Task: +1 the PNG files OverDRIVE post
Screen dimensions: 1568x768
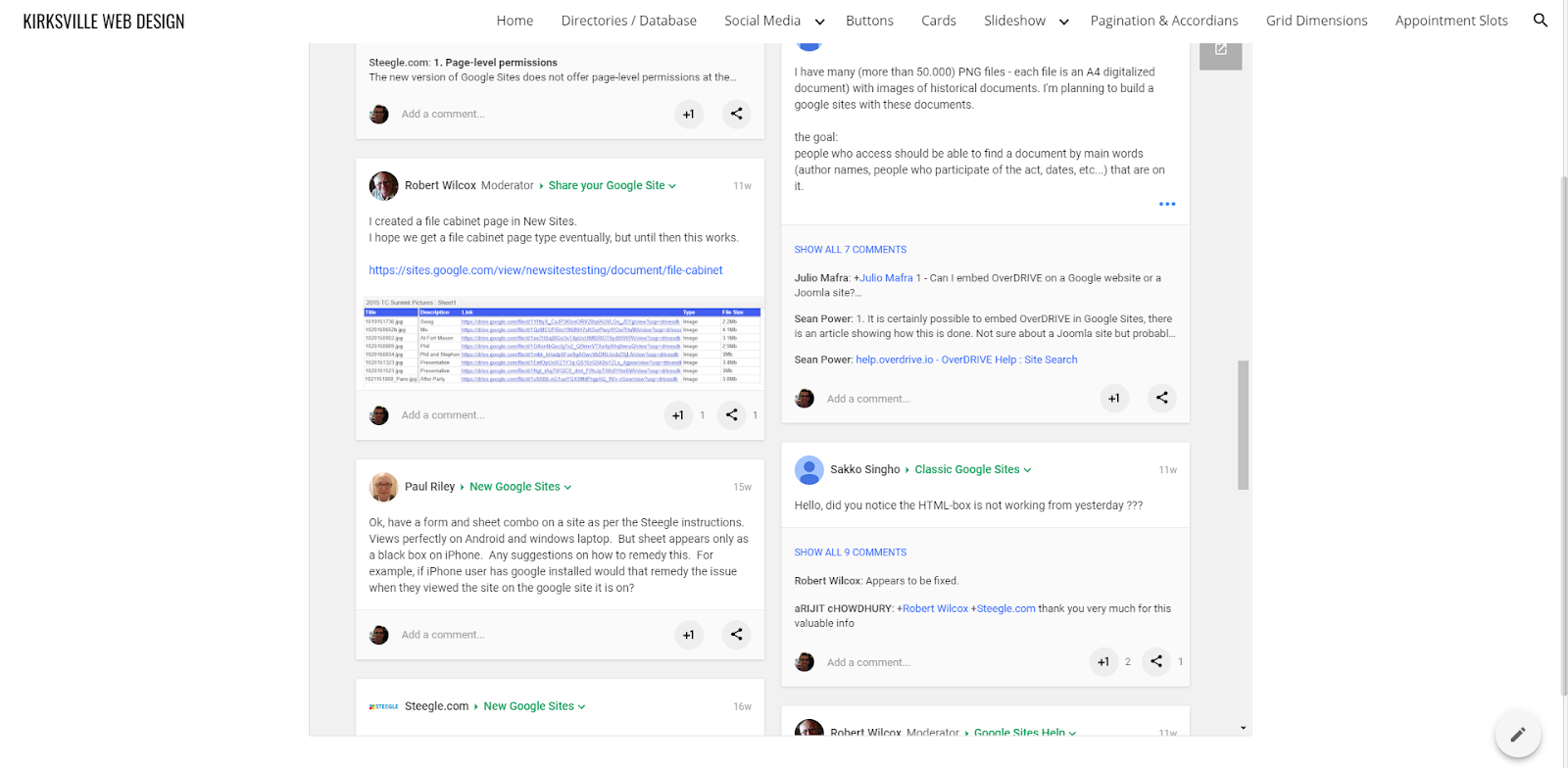Action: (1114, 399)
